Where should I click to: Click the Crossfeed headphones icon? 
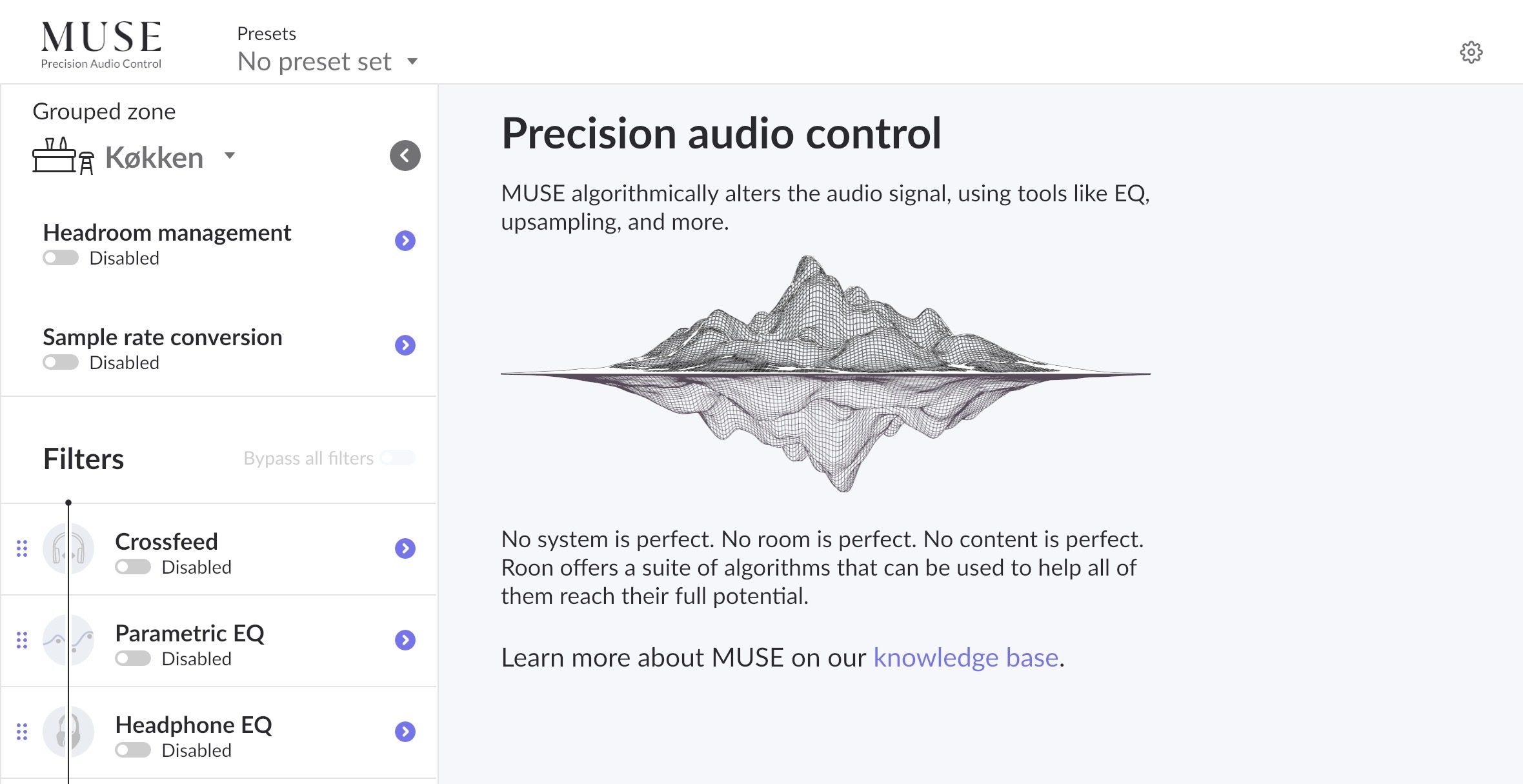click(68, 549)
